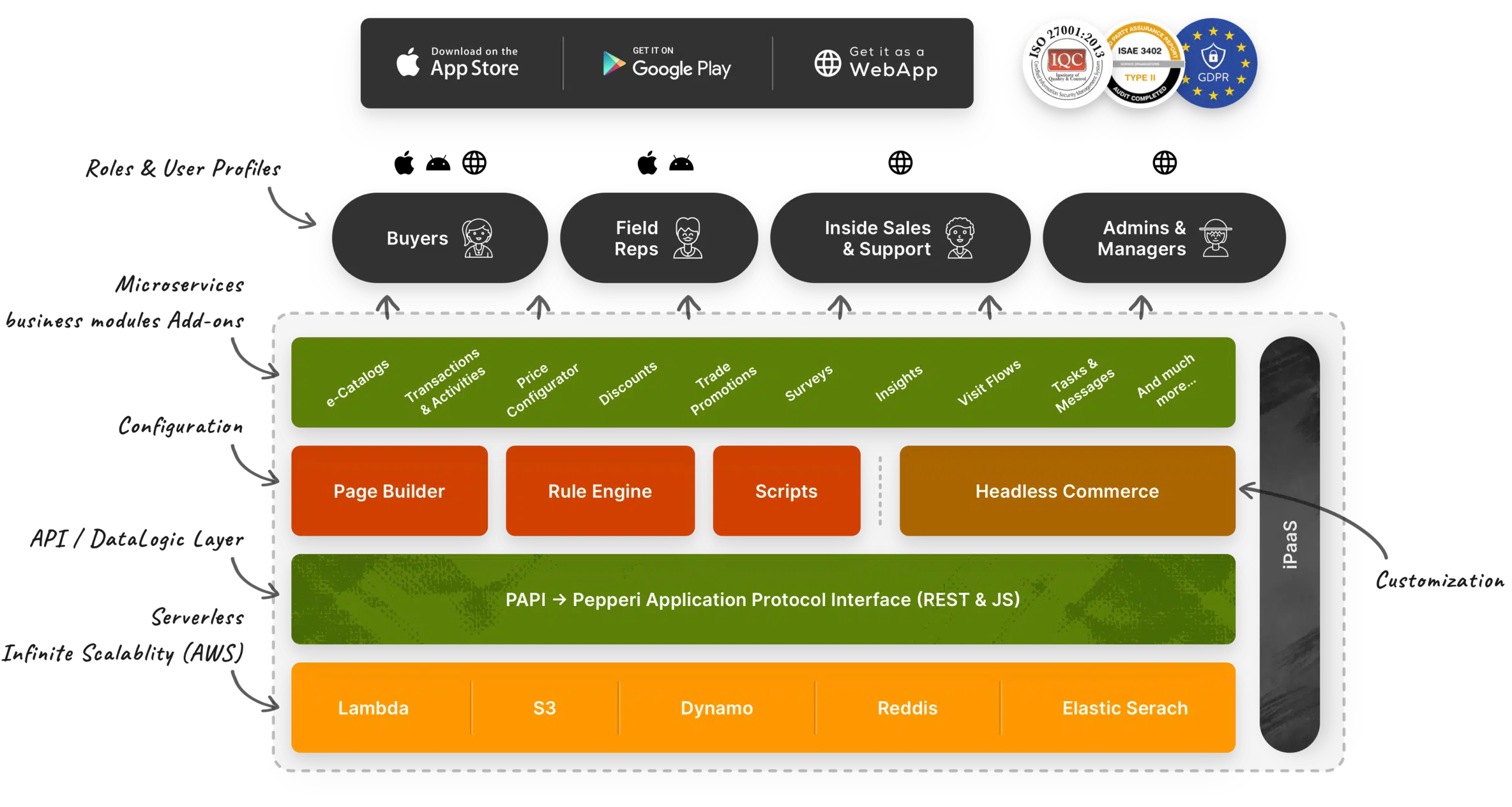Click the Apple icon above Field Reps

[x=647, y=163]
